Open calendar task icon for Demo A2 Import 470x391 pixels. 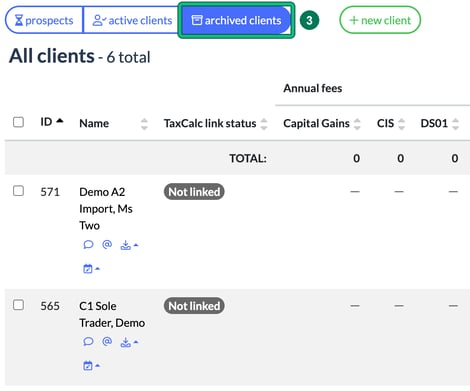click(91, 268)
